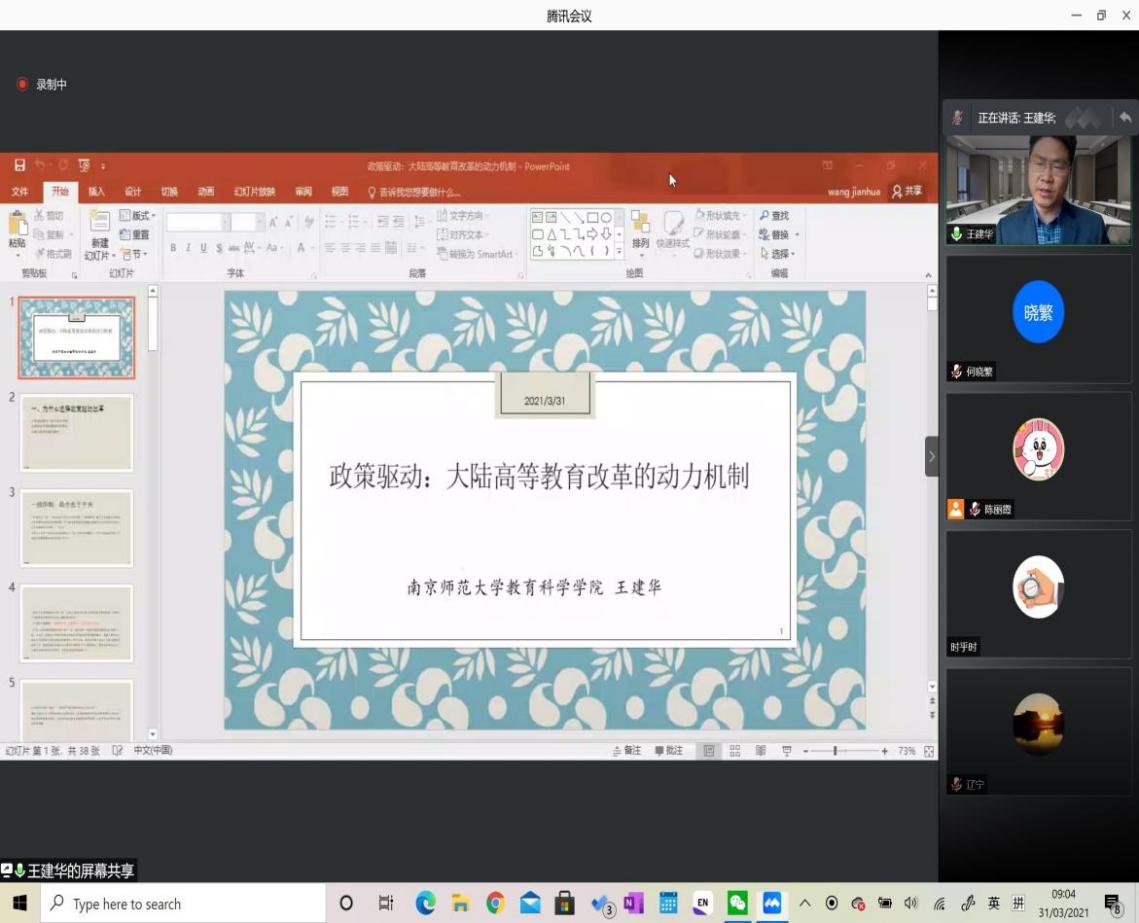Click the zoom slider in status bar
Image resolution: width=1139 pixels, height=923 pixels.
pos(835,751)
